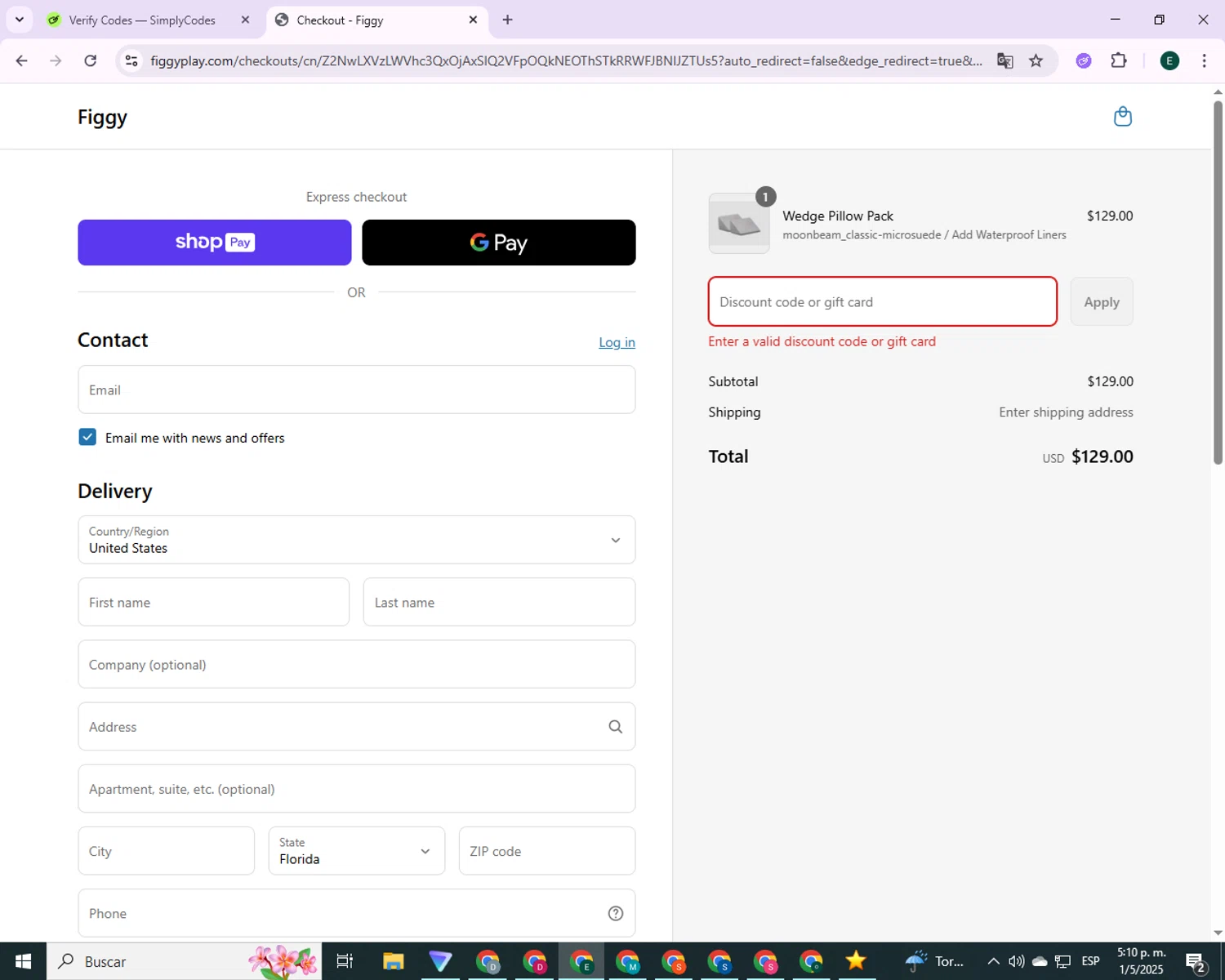Open site information icon in address bar
The image size is (1225, 980).
point(131,60)
